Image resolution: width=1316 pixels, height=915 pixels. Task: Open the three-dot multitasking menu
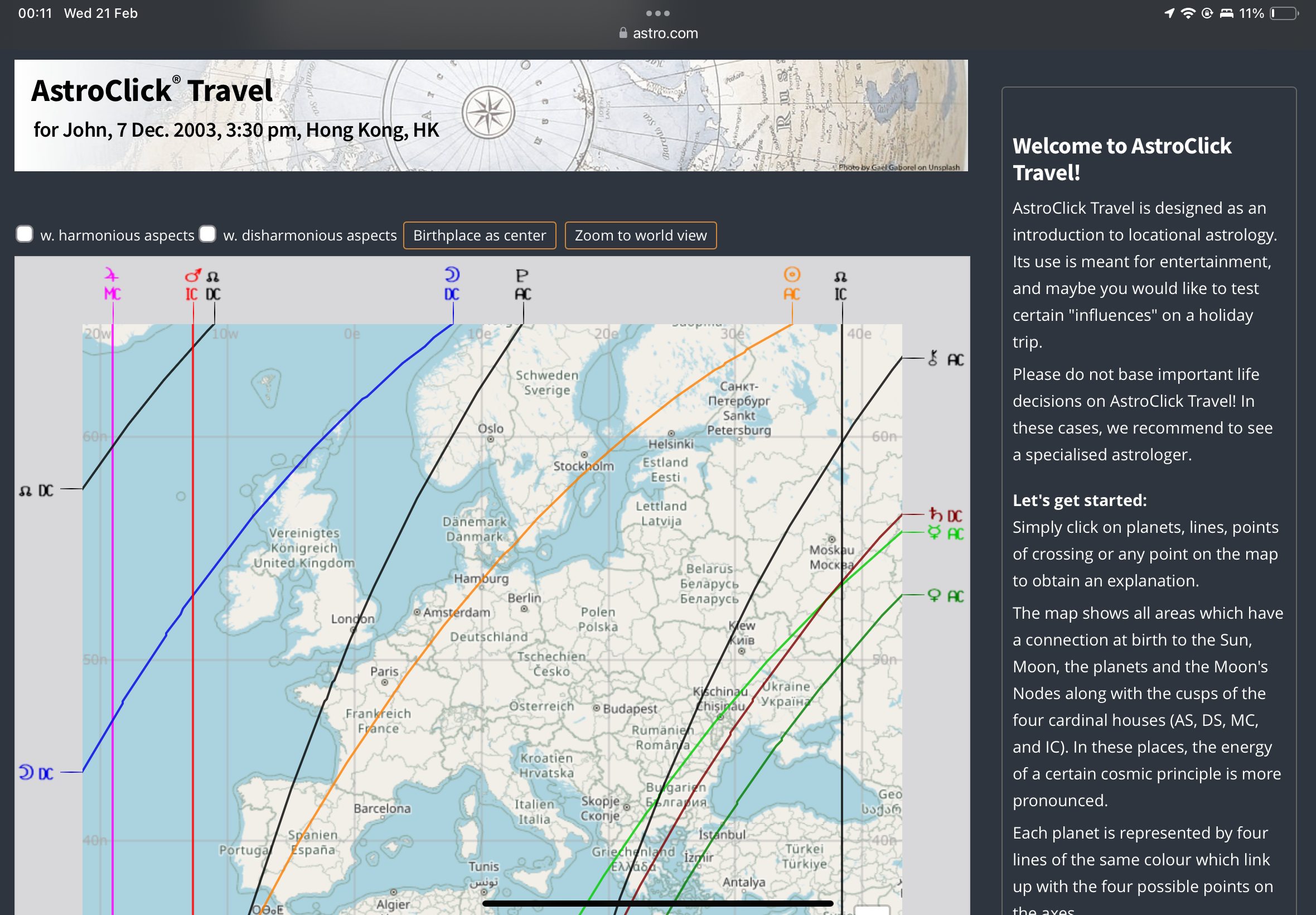coord(657,13)
